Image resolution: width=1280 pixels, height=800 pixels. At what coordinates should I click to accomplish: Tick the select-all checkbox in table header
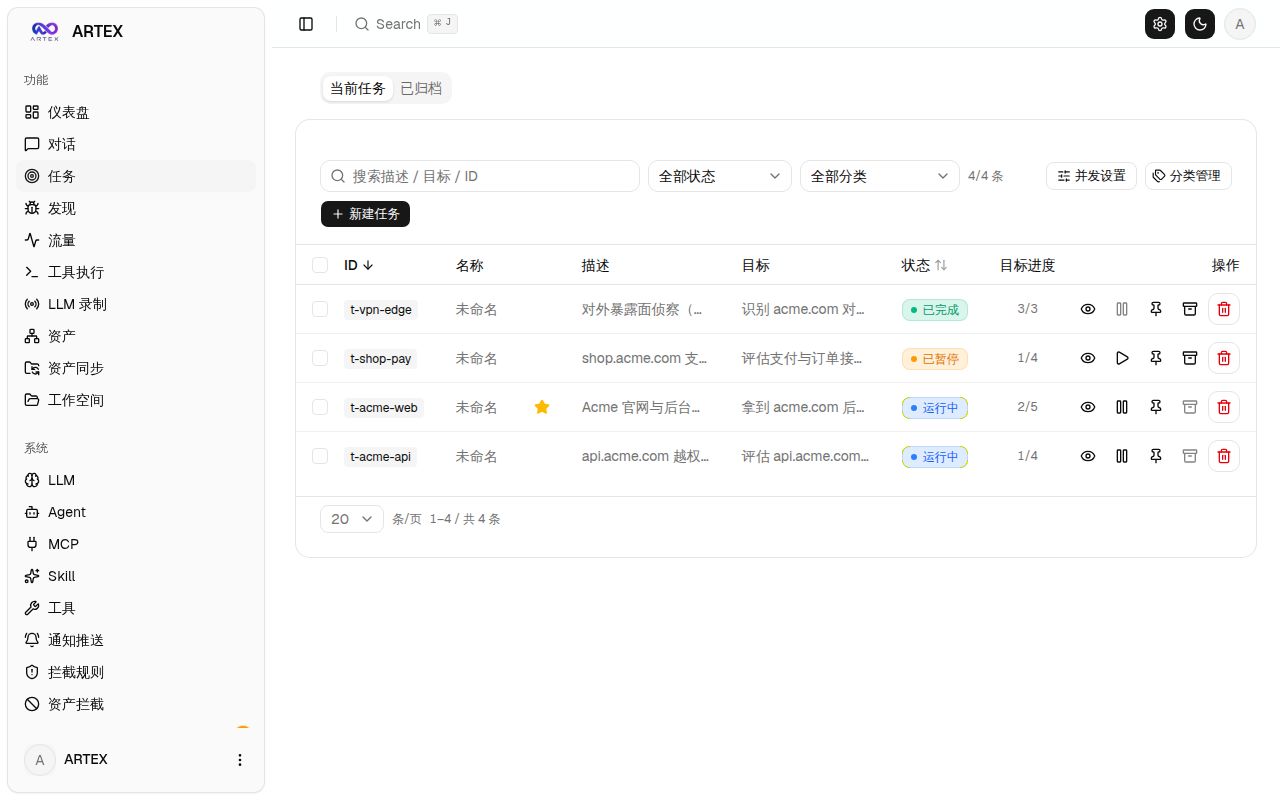point(320,265)
